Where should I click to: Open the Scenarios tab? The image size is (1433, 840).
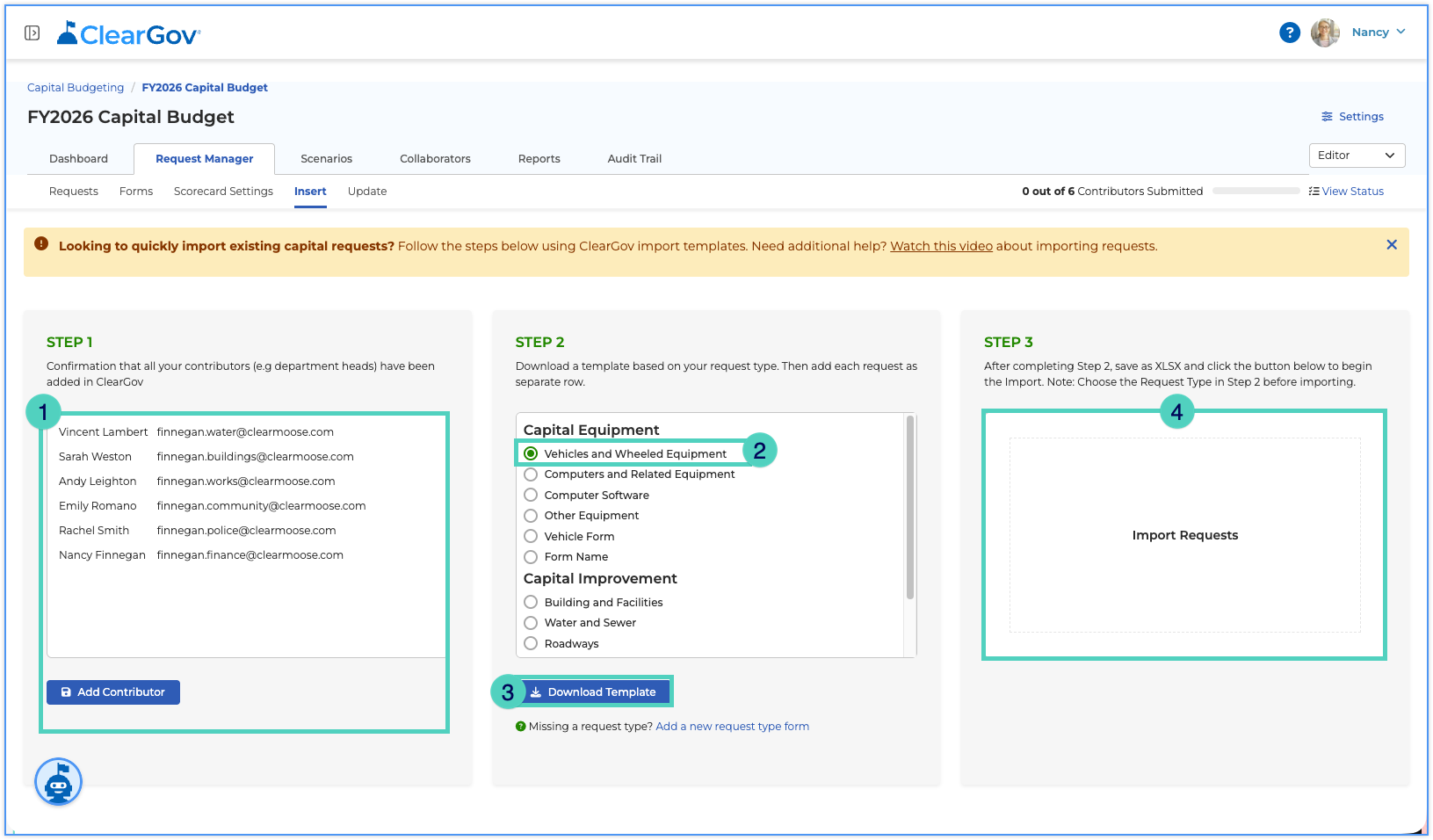click(326, 159)
